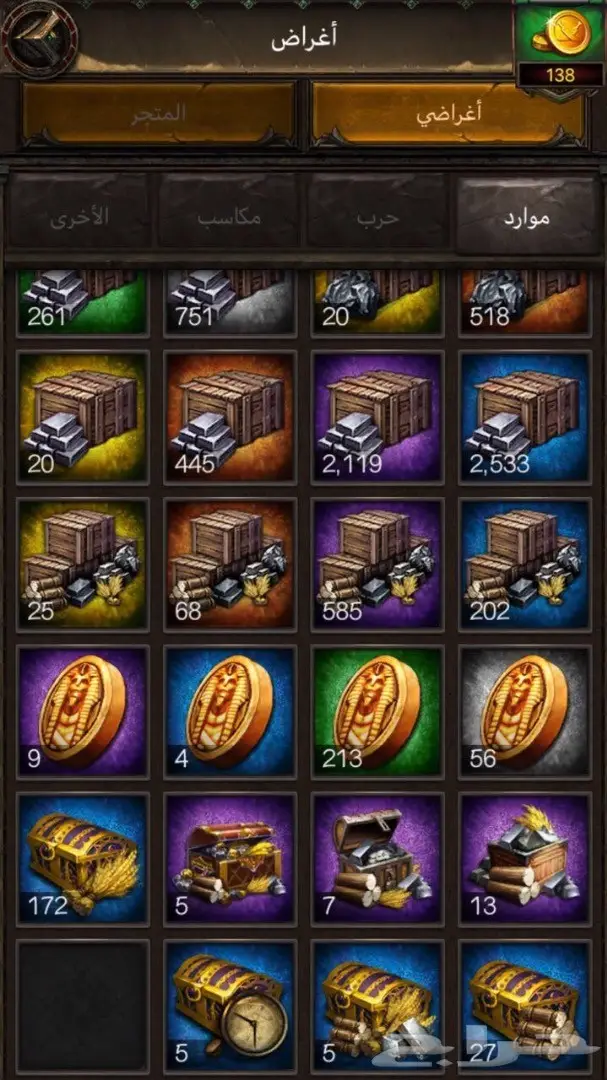Choose the golden chest with logs showing 27
The width and height of the screenshot is (607, 1080).
tap(525, 1006)
